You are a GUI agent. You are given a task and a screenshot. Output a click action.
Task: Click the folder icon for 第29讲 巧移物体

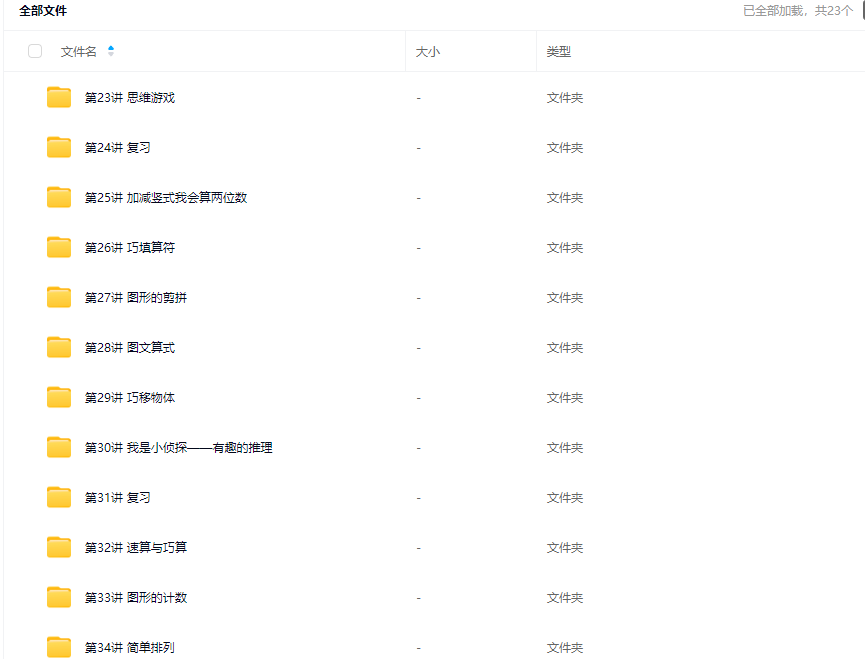click(x=59, y=397)
